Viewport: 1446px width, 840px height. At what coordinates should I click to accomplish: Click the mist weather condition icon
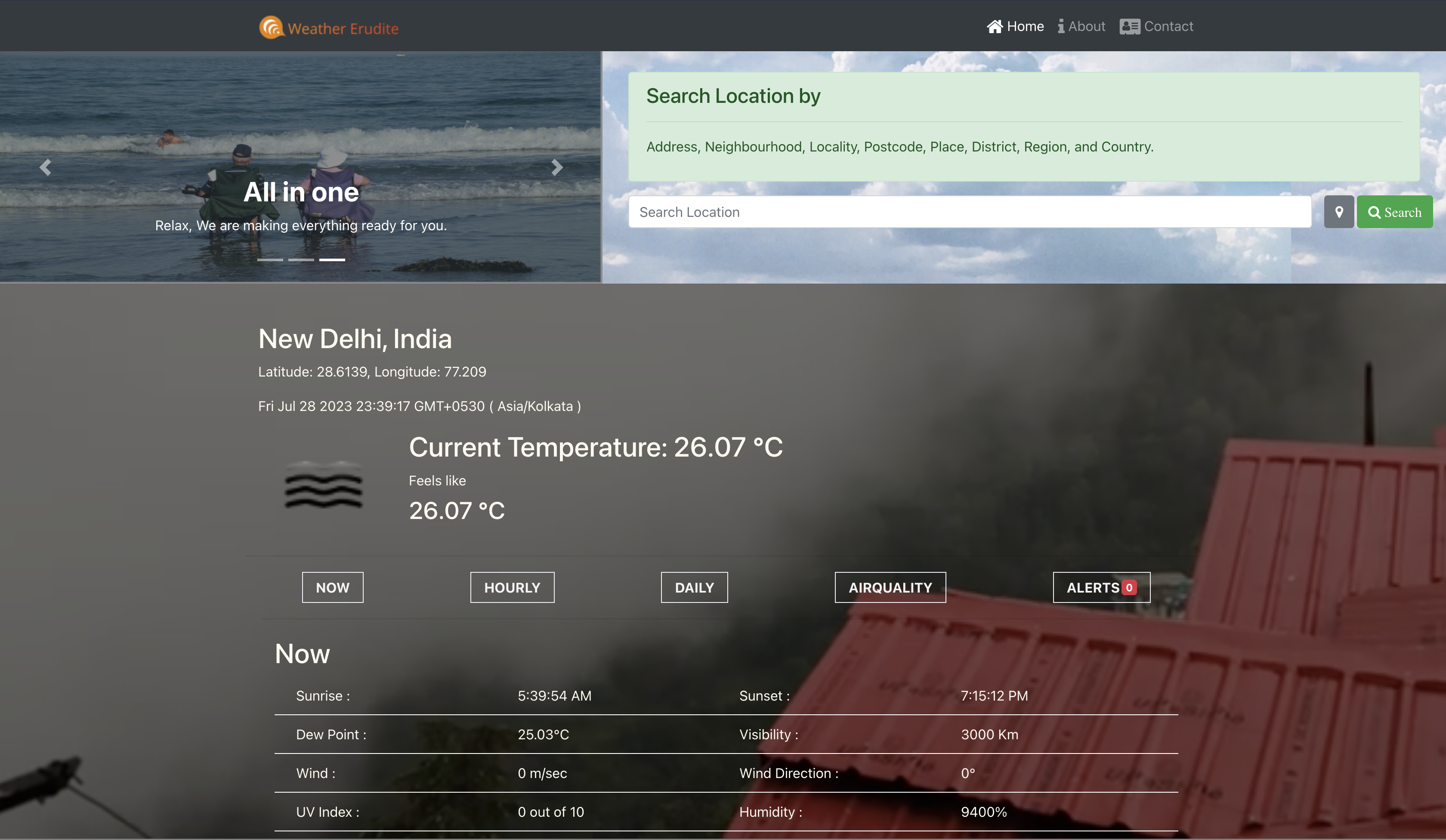324,484
